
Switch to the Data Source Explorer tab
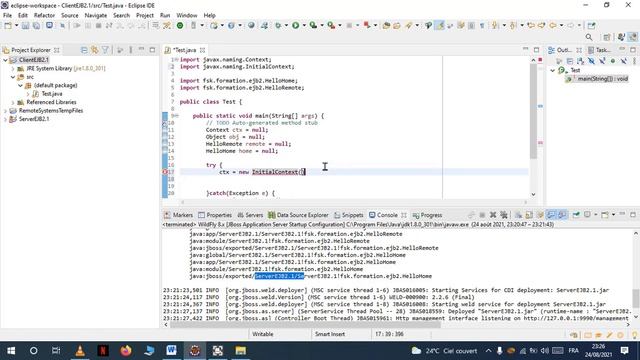[298, 215]
